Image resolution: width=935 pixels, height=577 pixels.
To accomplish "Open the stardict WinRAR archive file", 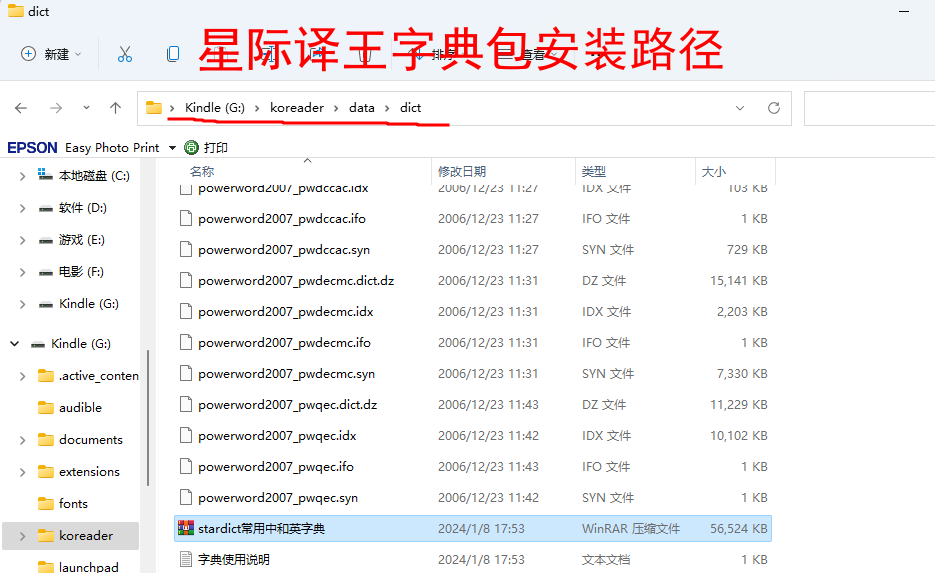I will click(261, 528).
